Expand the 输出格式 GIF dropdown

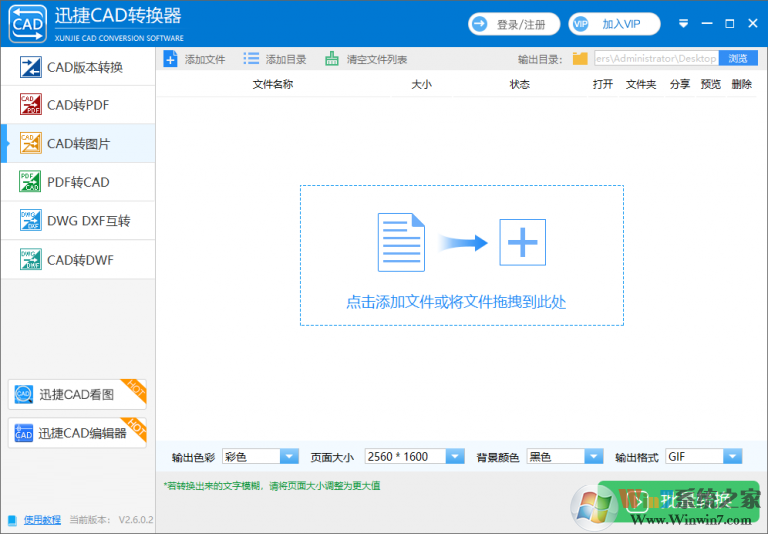[732, 457]
